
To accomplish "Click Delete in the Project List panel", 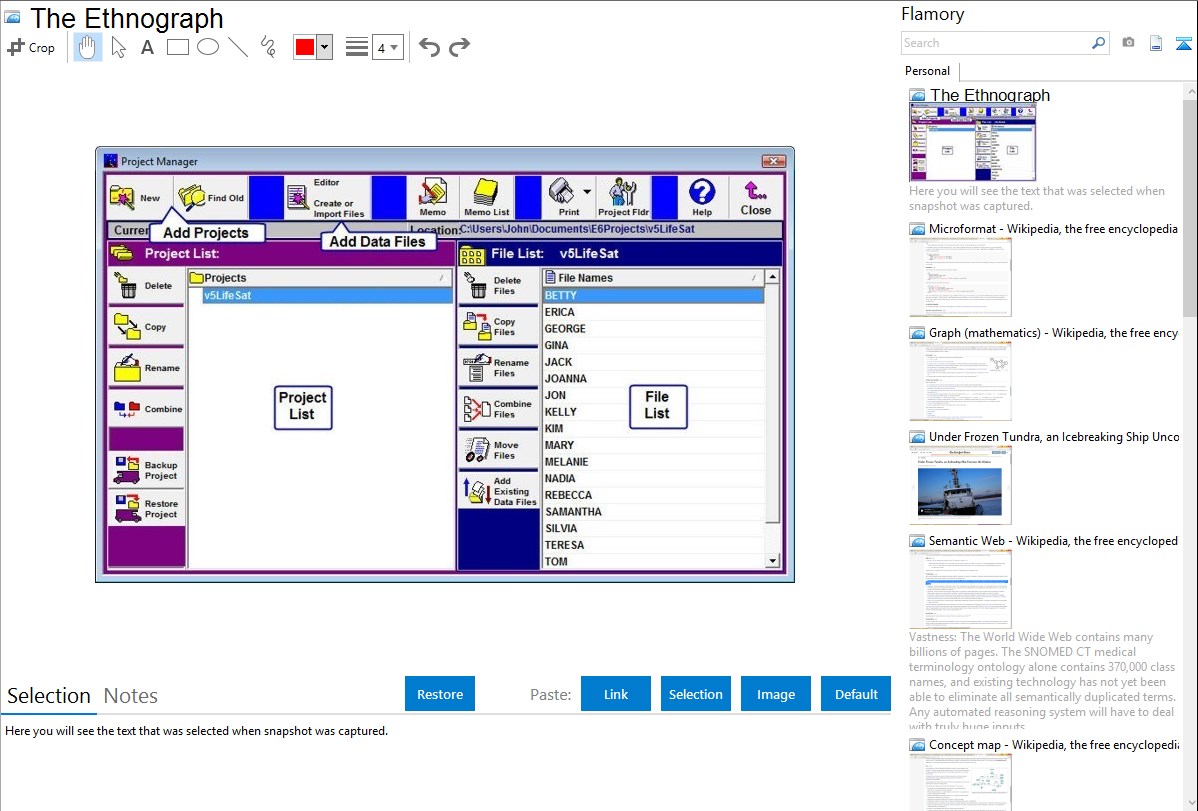I will (146, 286).
